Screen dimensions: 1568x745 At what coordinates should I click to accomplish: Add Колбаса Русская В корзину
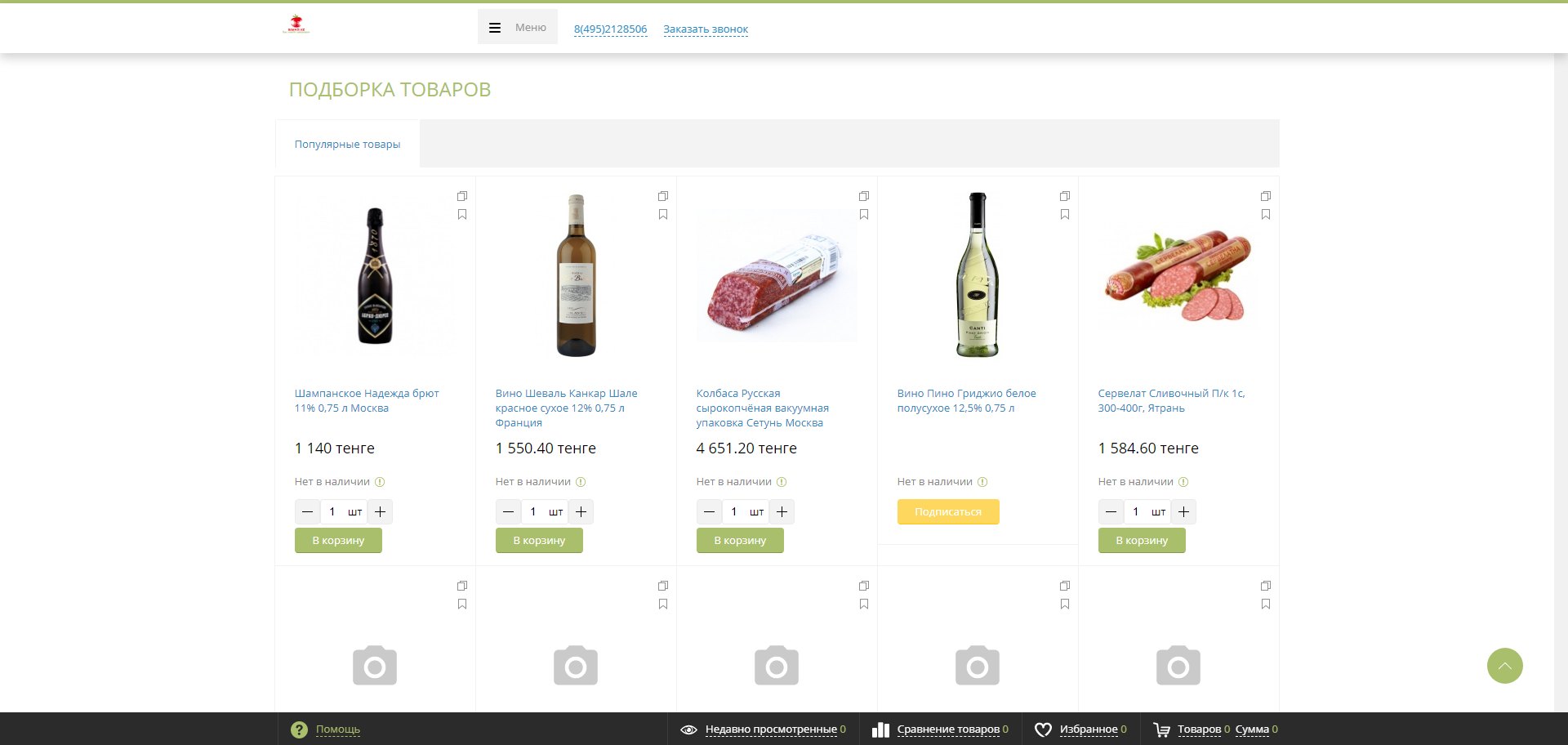pos(740,541)
